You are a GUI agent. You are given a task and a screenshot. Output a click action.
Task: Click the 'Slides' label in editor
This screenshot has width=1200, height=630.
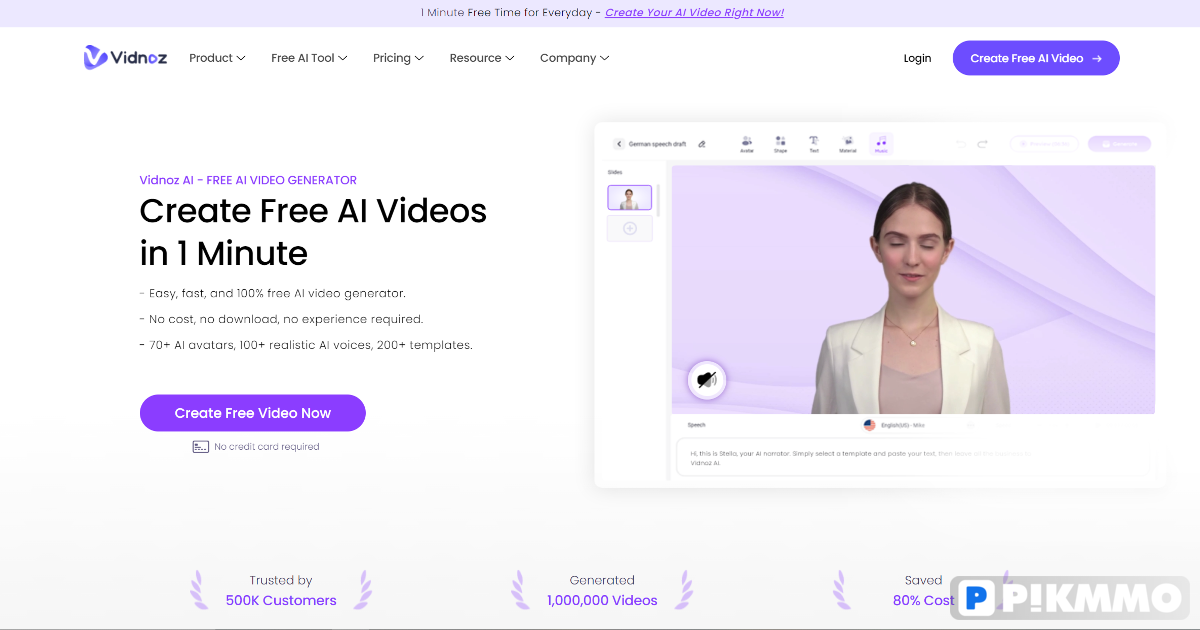[x=615, y=172]
